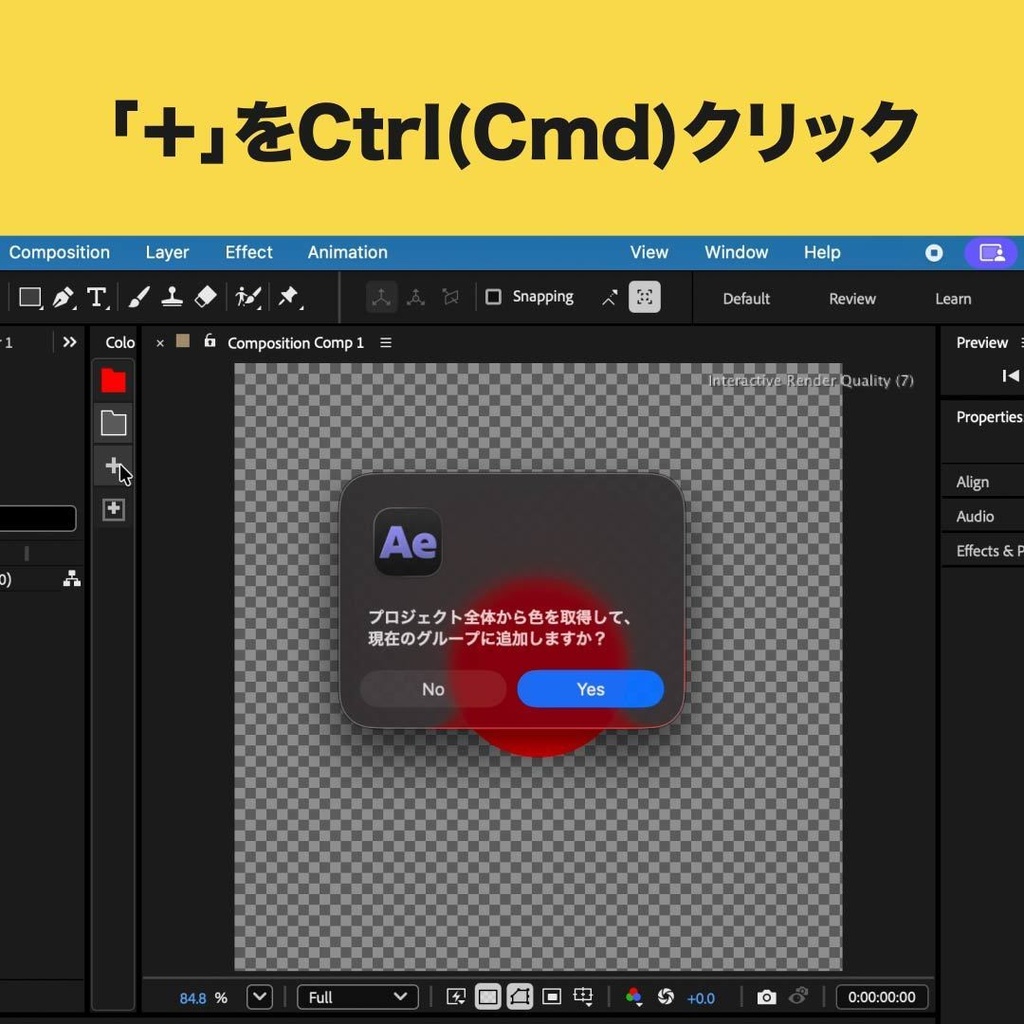Select the Pen tool
1024x1024 pixels.
pyautogui.click(x=61, y=297)
